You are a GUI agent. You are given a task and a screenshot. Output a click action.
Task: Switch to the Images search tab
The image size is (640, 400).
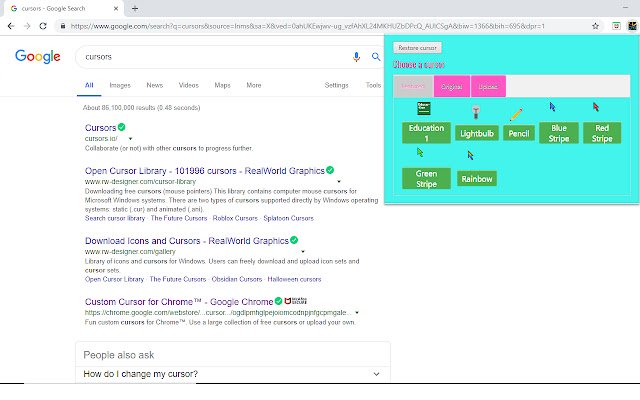point(120,85)
